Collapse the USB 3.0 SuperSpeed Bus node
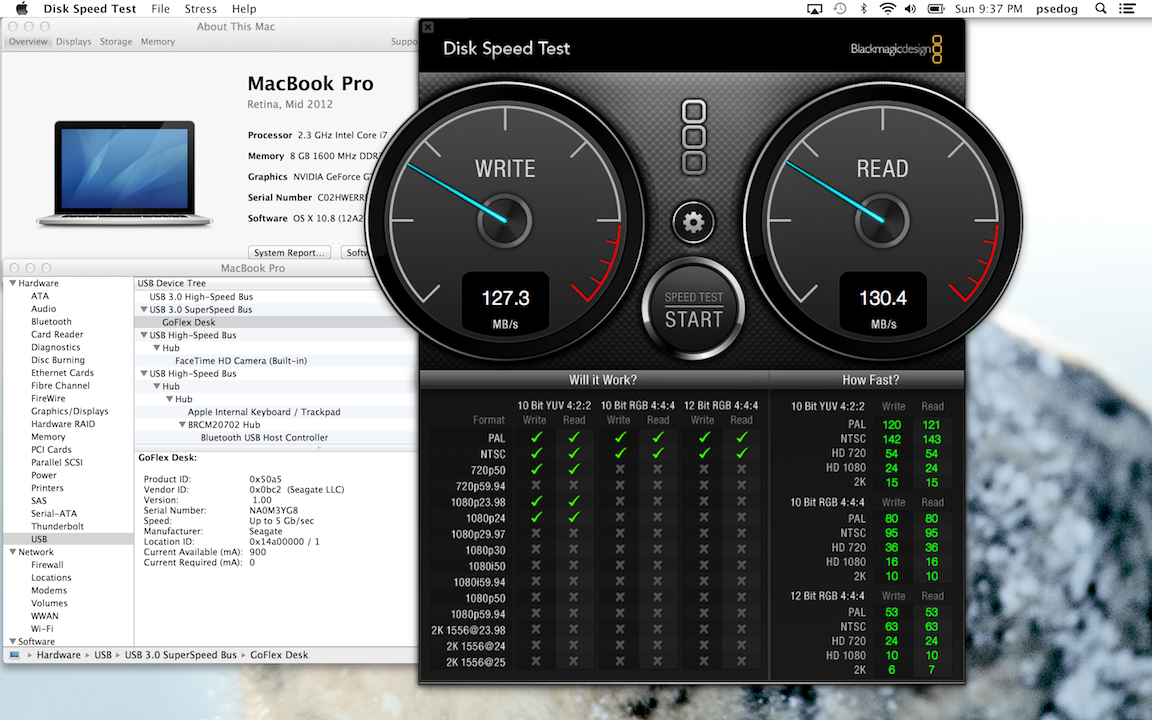1152x720 pixels. [x=143, y=310]
